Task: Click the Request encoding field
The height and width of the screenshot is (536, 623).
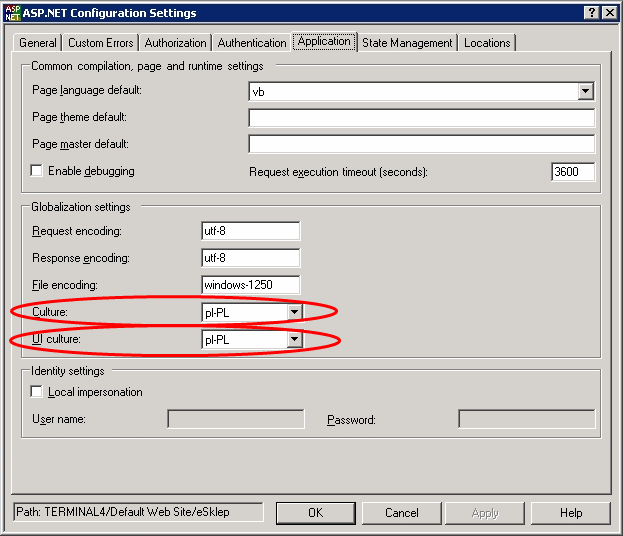Action: 251,231
